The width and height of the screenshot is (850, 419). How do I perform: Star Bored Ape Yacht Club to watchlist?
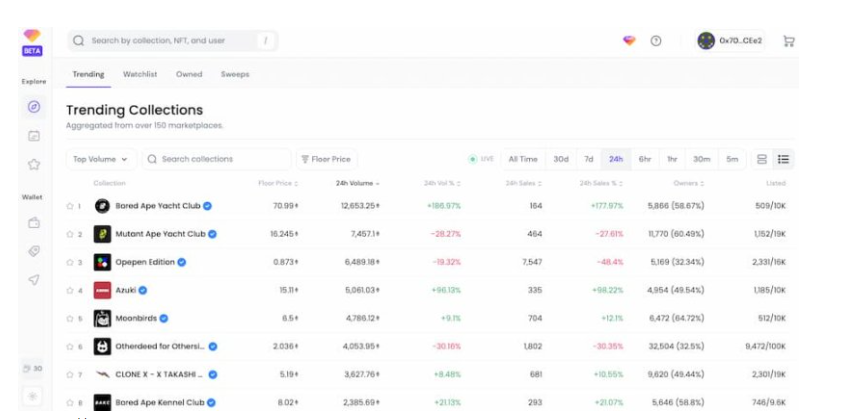pos(69,206)
